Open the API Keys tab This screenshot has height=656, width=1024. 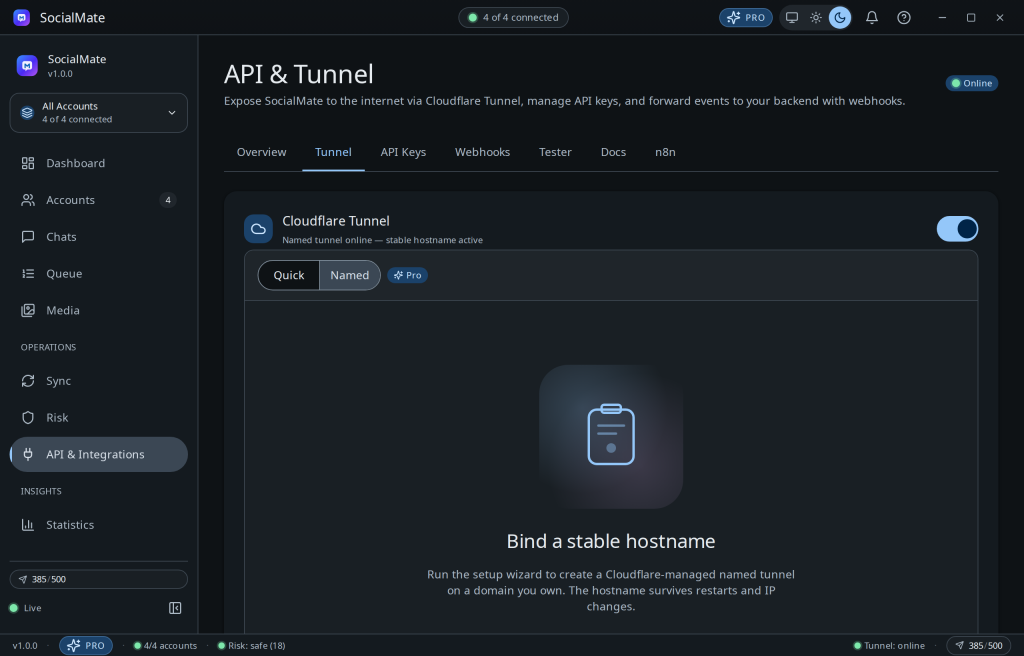coord(403,152)
